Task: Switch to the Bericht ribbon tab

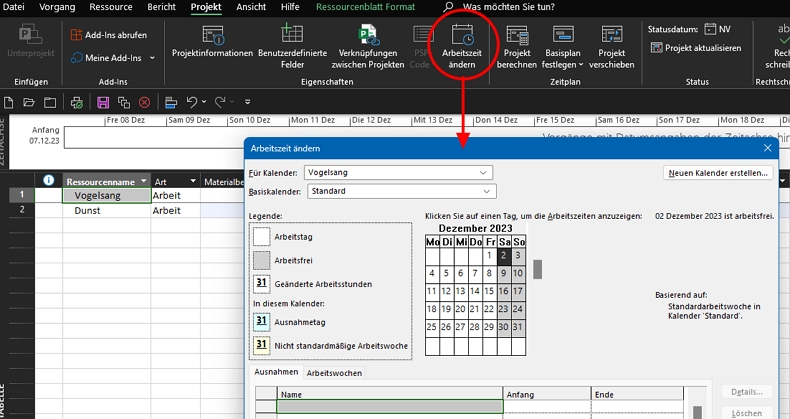Action: (162, 7)
